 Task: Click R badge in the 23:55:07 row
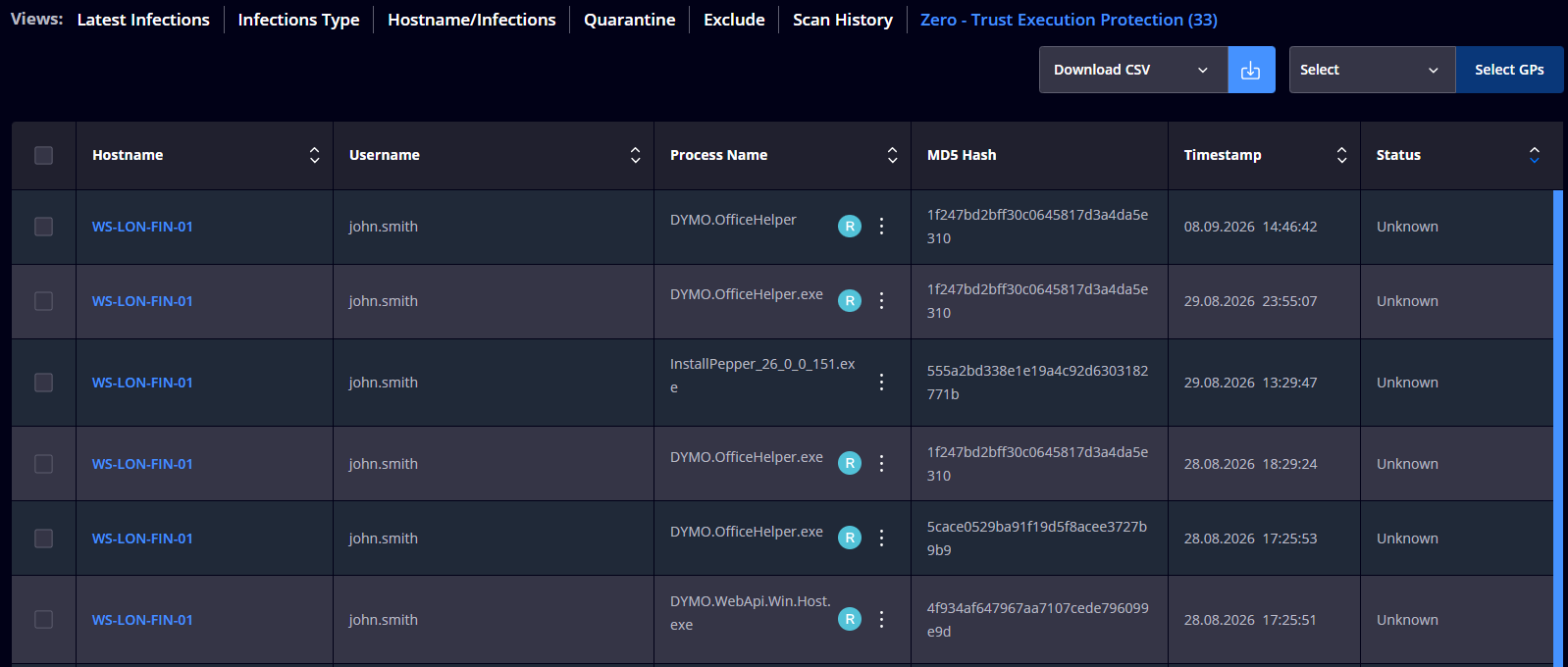point(850,301)
